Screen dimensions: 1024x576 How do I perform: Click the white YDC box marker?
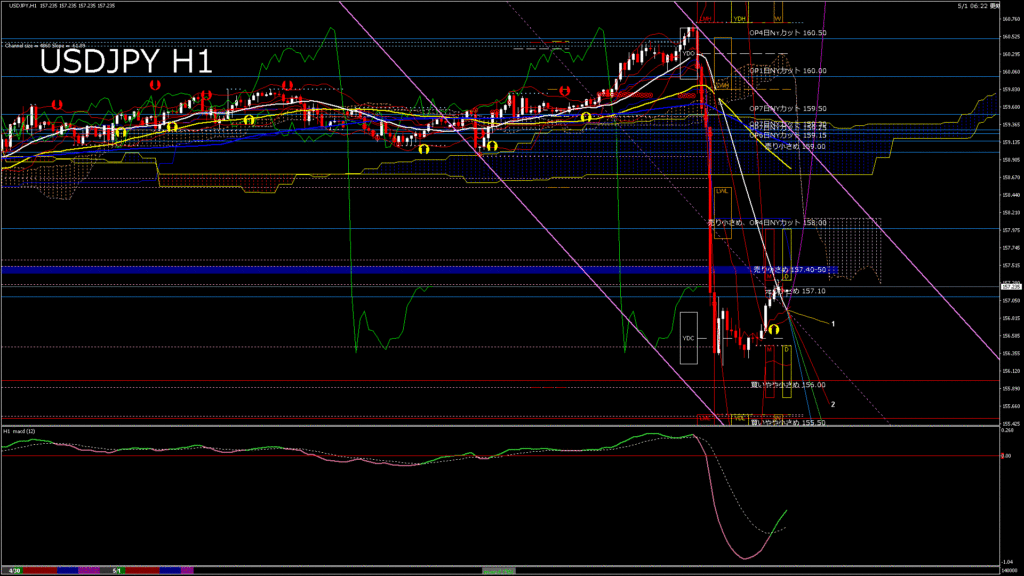(688, 338)
